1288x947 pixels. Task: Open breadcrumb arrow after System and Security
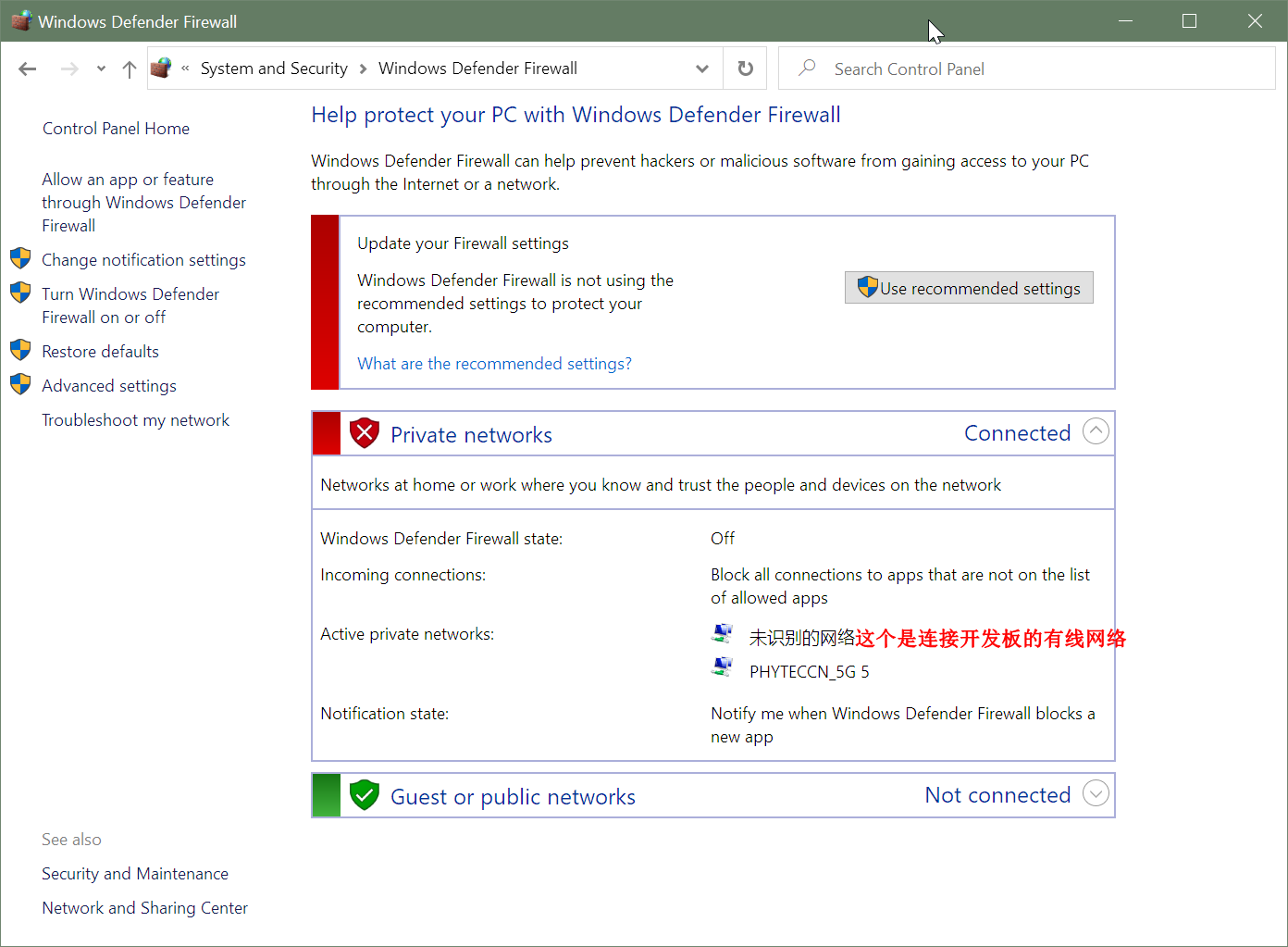[363, 69]
